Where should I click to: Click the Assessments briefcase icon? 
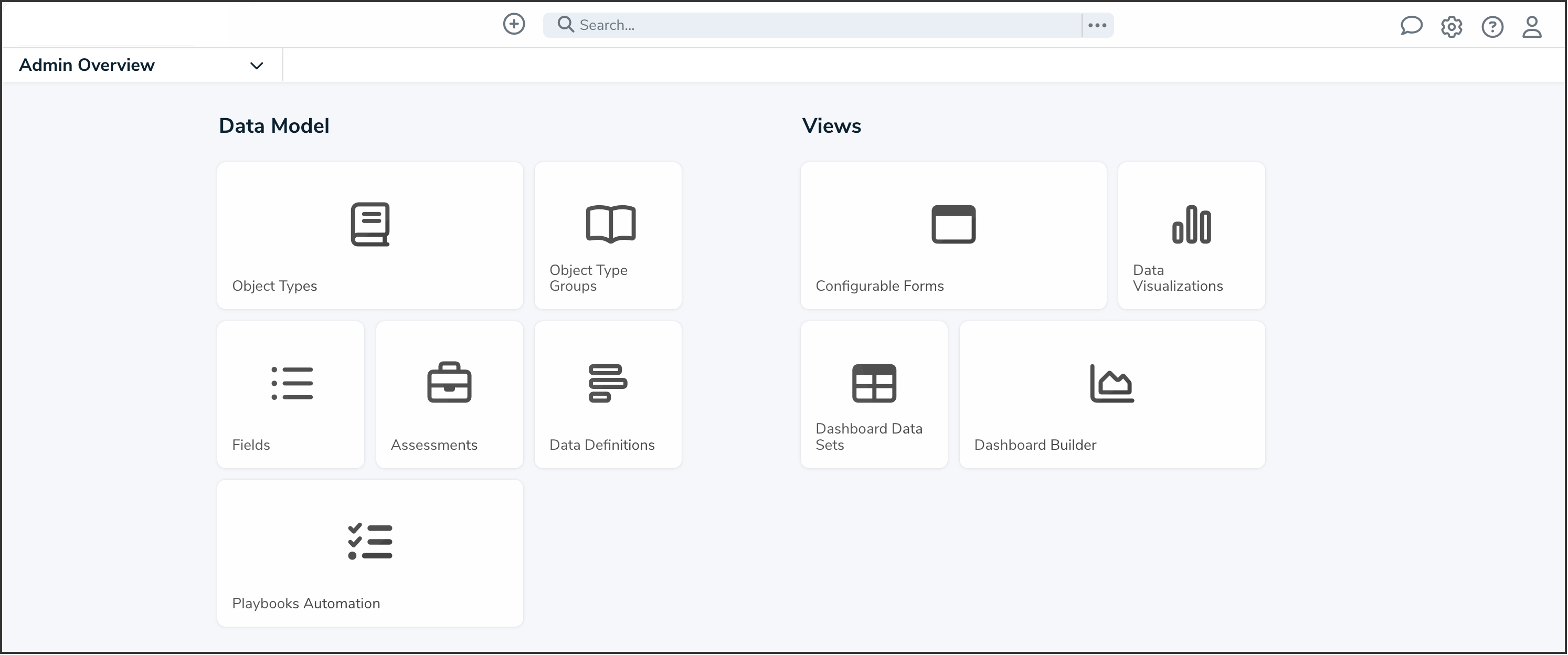pos(449,382)
